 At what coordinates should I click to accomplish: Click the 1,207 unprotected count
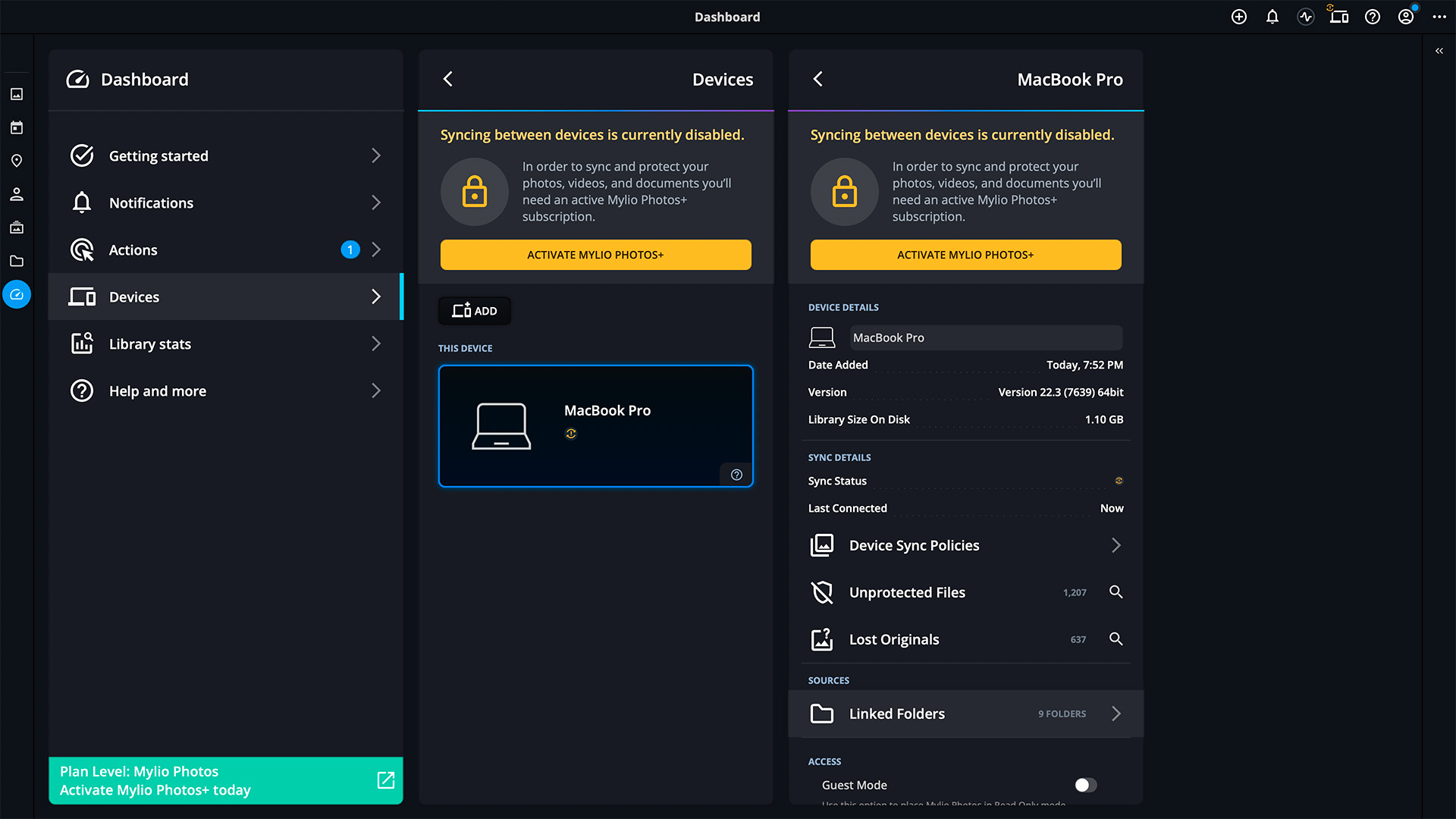1075,592
